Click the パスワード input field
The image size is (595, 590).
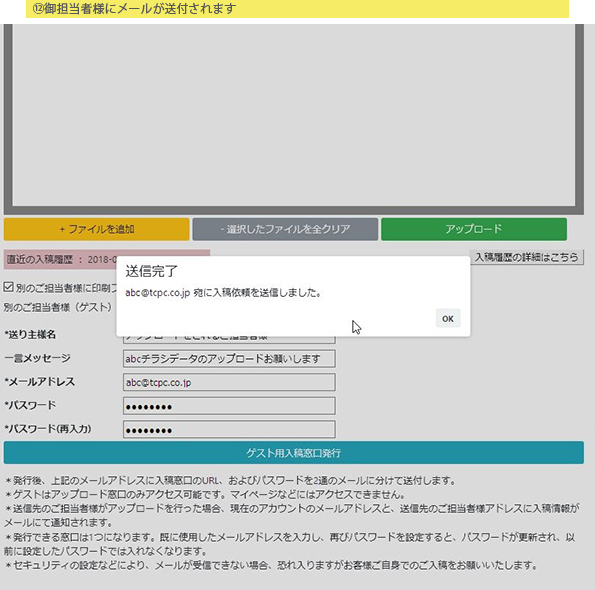coord(229,406)
